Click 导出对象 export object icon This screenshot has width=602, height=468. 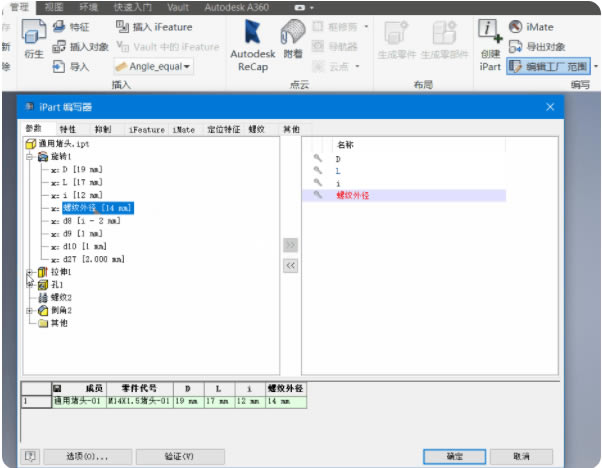click(515, 46)
